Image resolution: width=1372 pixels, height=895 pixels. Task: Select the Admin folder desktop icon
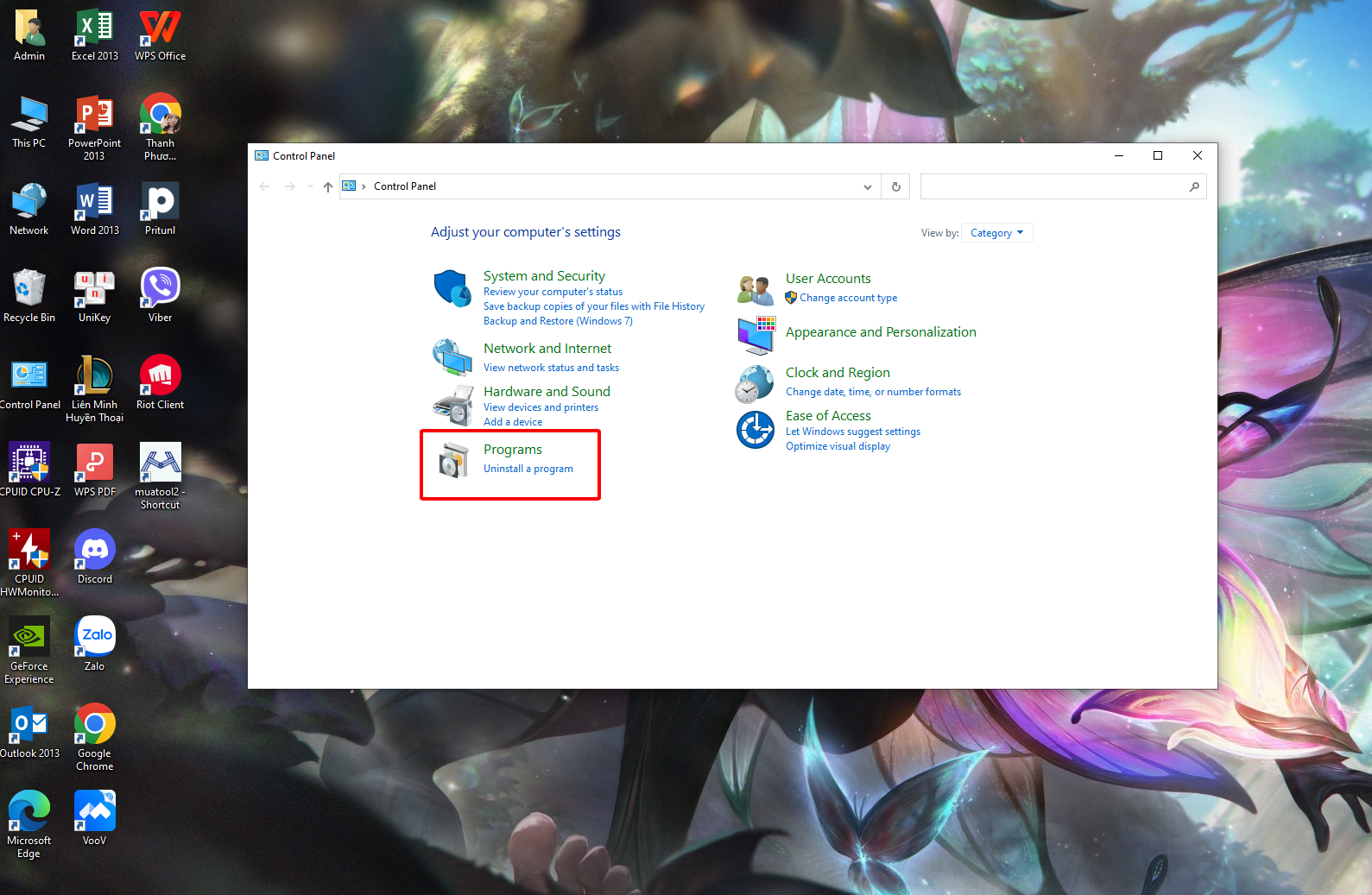pyautogui.click(x=29, y=35)
